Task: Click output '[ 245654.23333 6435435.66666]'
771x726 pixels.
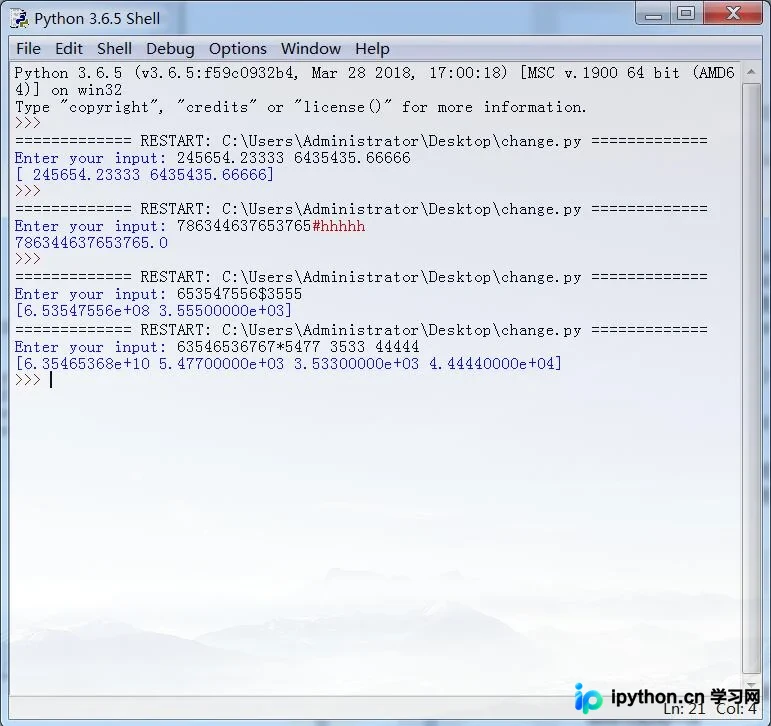Action: pos(145,175)
